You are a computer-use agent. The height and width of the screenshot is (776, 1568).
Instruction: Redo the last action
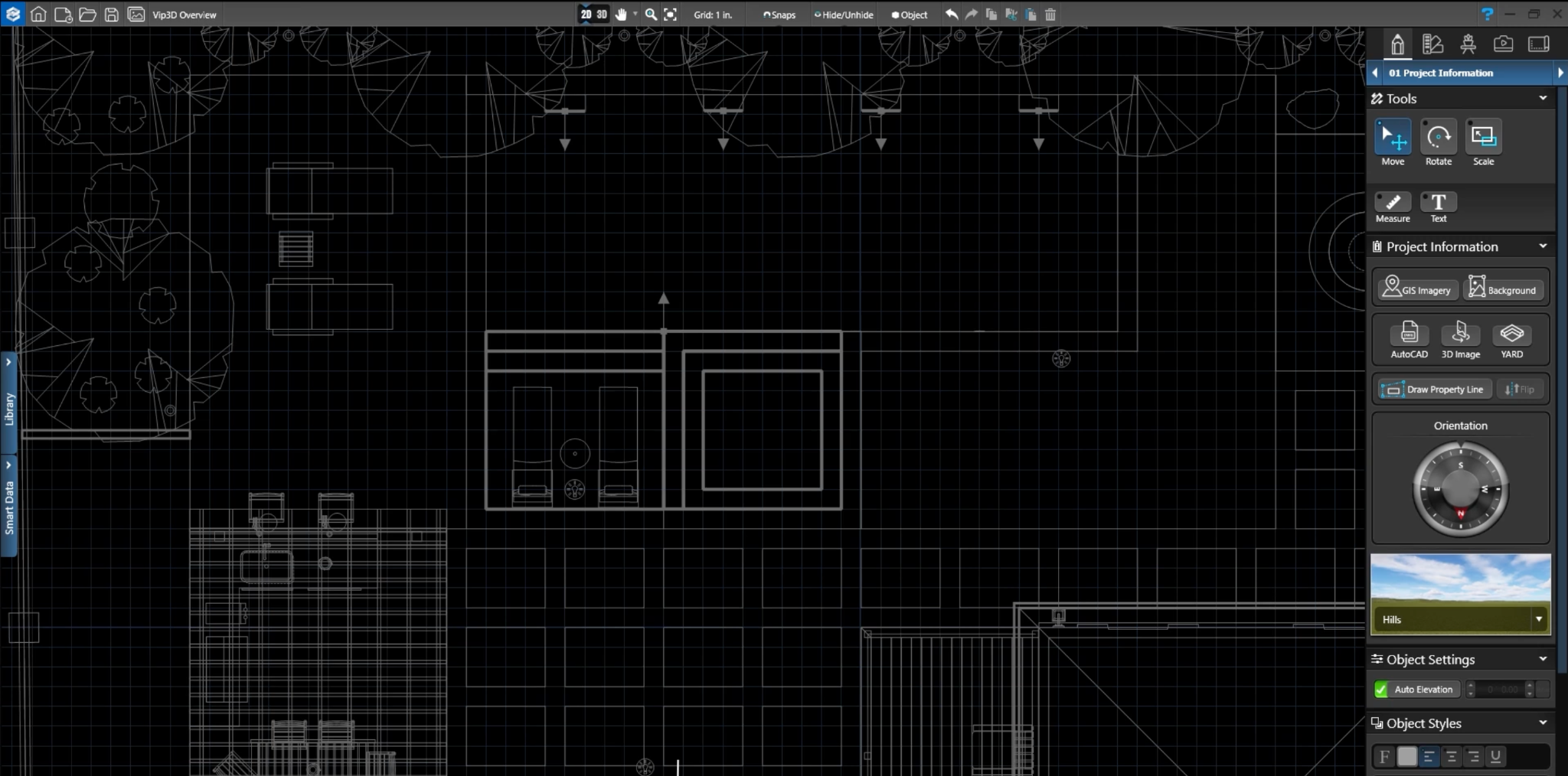[972, 14]
